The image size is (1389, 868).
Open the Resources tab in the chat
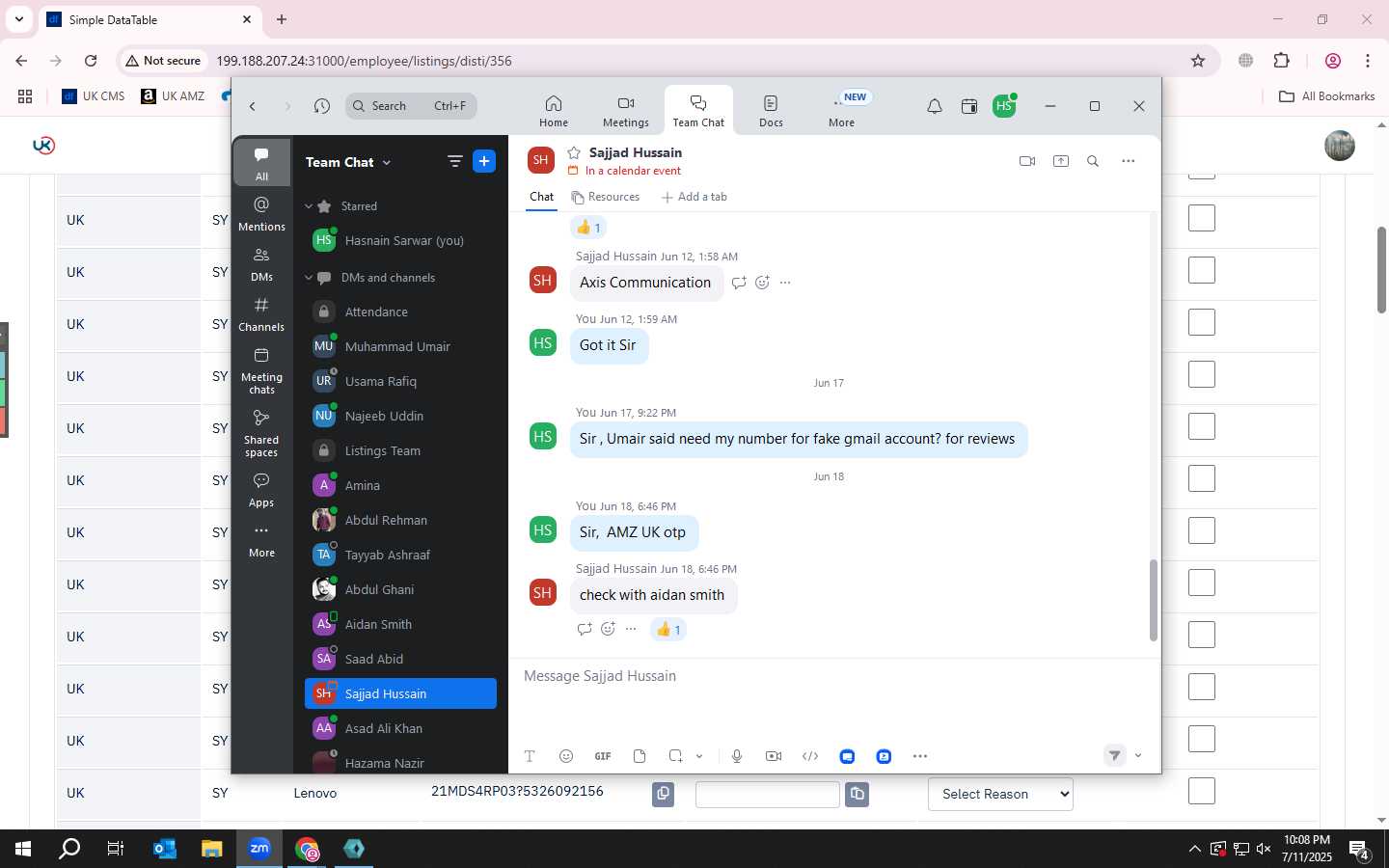point(606,197)
